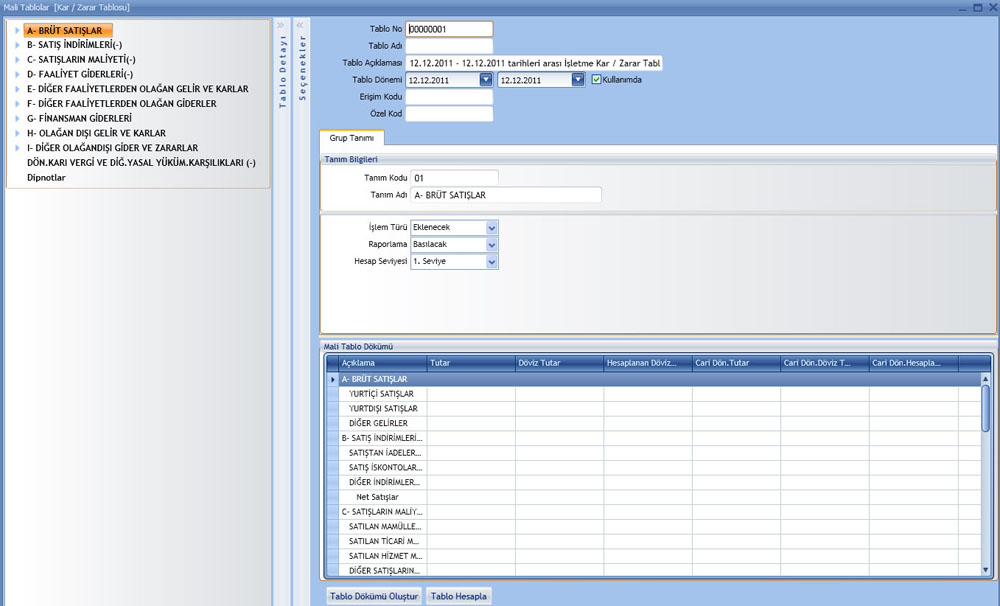Open the Hesap Seviyesi dropdown
The width and height of the screenshot is (1000, 606).
click(x=492, y=262)
